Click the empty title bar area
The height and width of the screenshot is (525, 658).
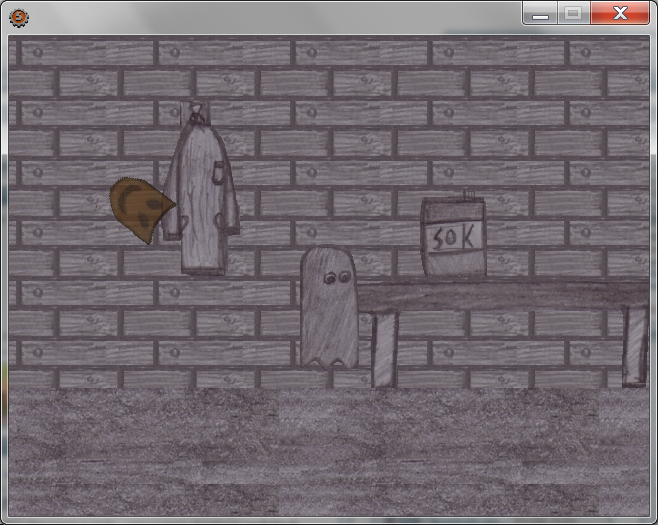tap(270, 15)
